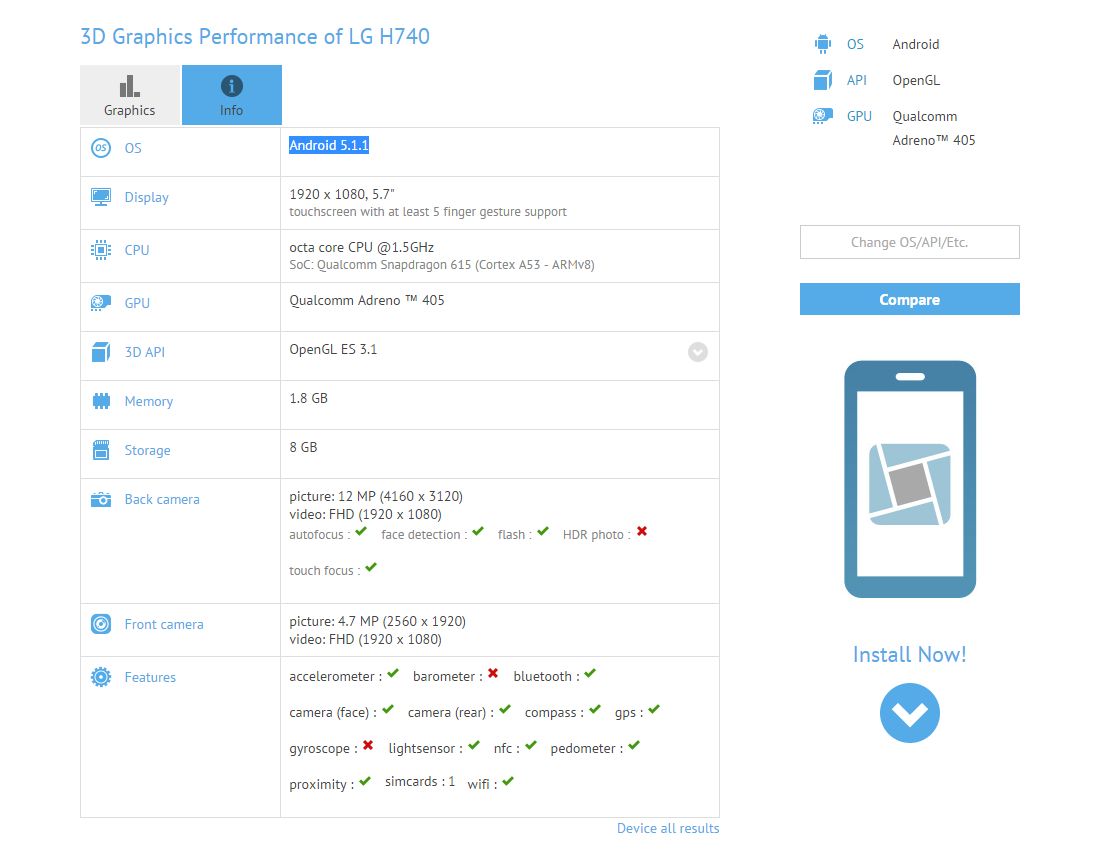Switch to the Graphics tab

coord(131,95)
